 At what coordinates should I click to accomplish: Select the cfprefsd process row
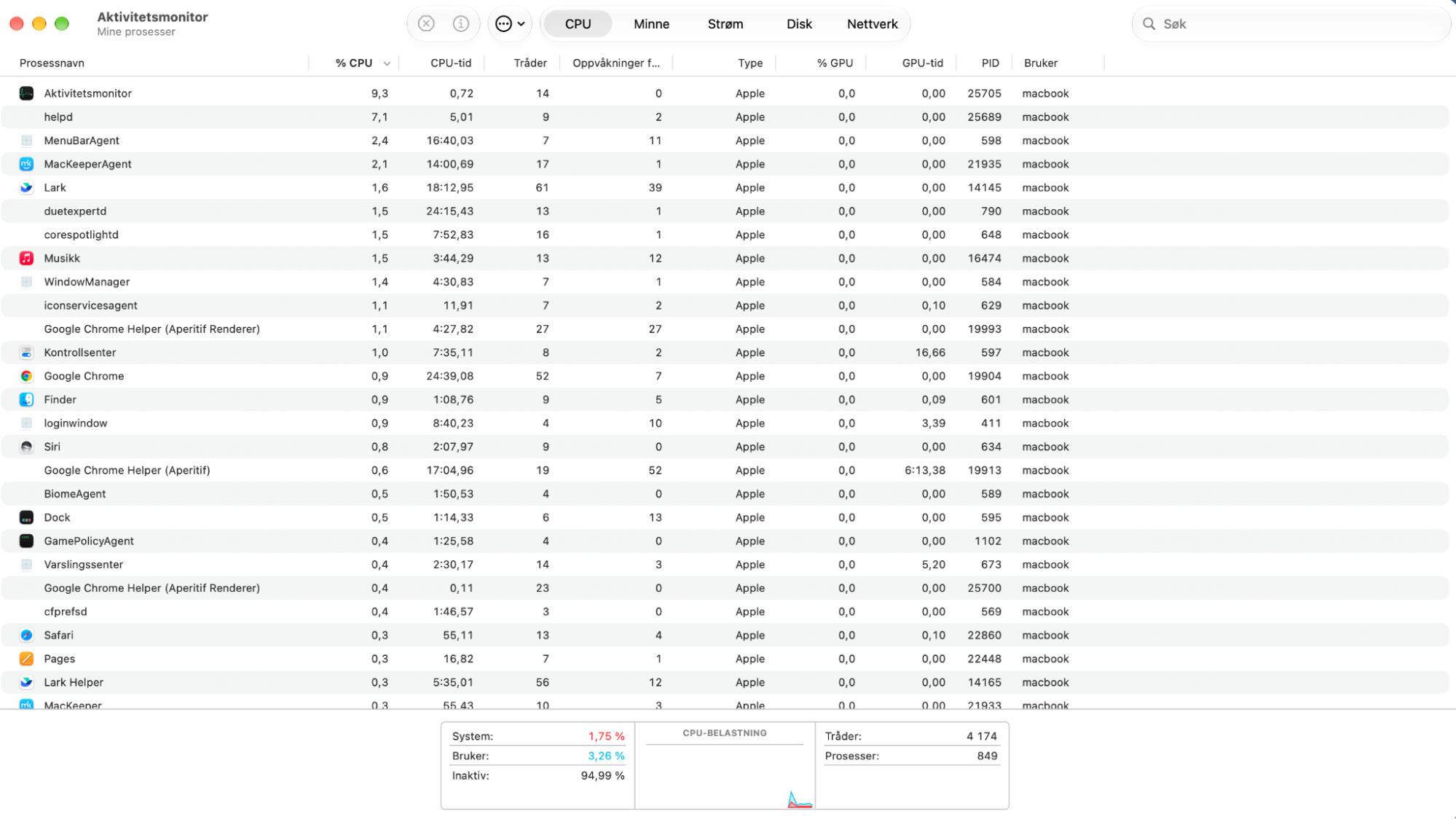click(725, 611)
